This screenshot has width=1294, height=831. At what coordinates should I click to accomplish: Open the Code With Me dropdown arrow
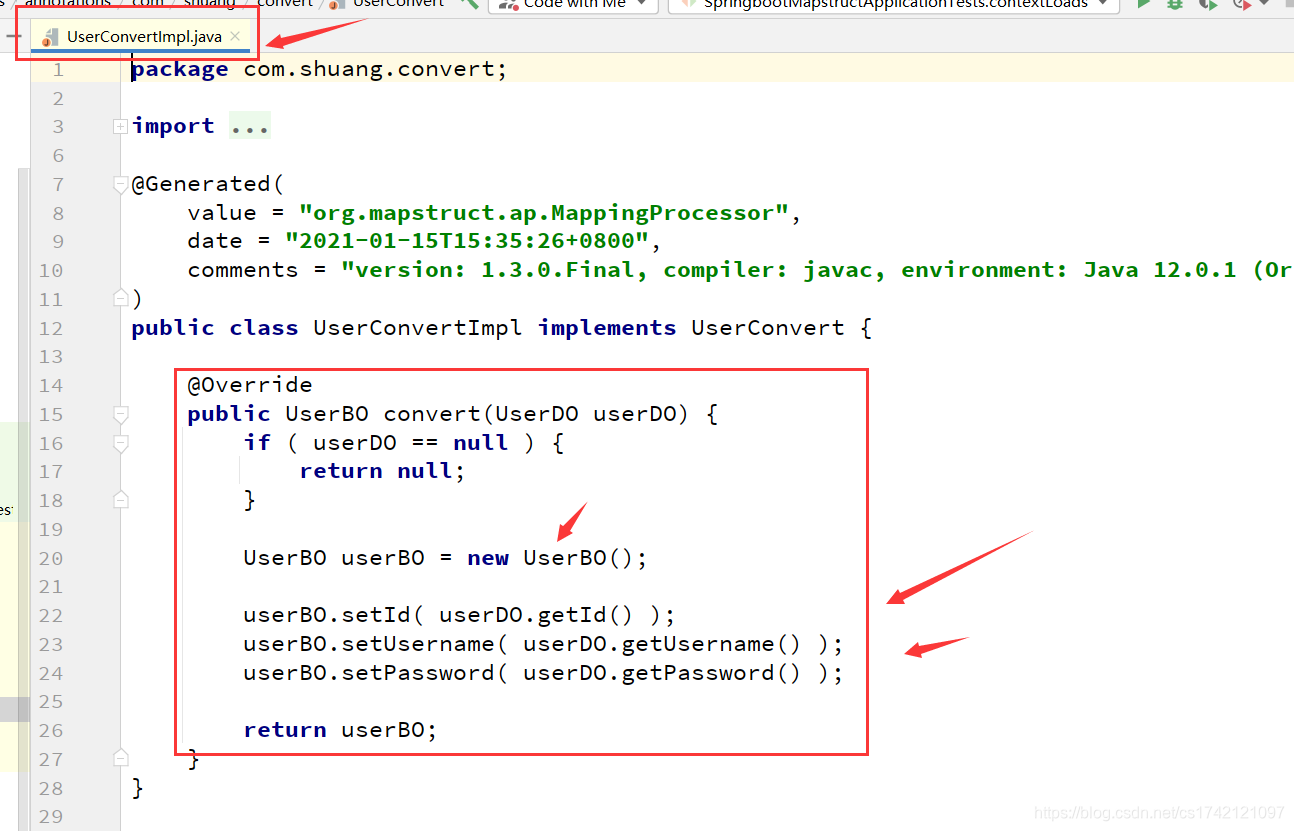click(x=641, y=4)
